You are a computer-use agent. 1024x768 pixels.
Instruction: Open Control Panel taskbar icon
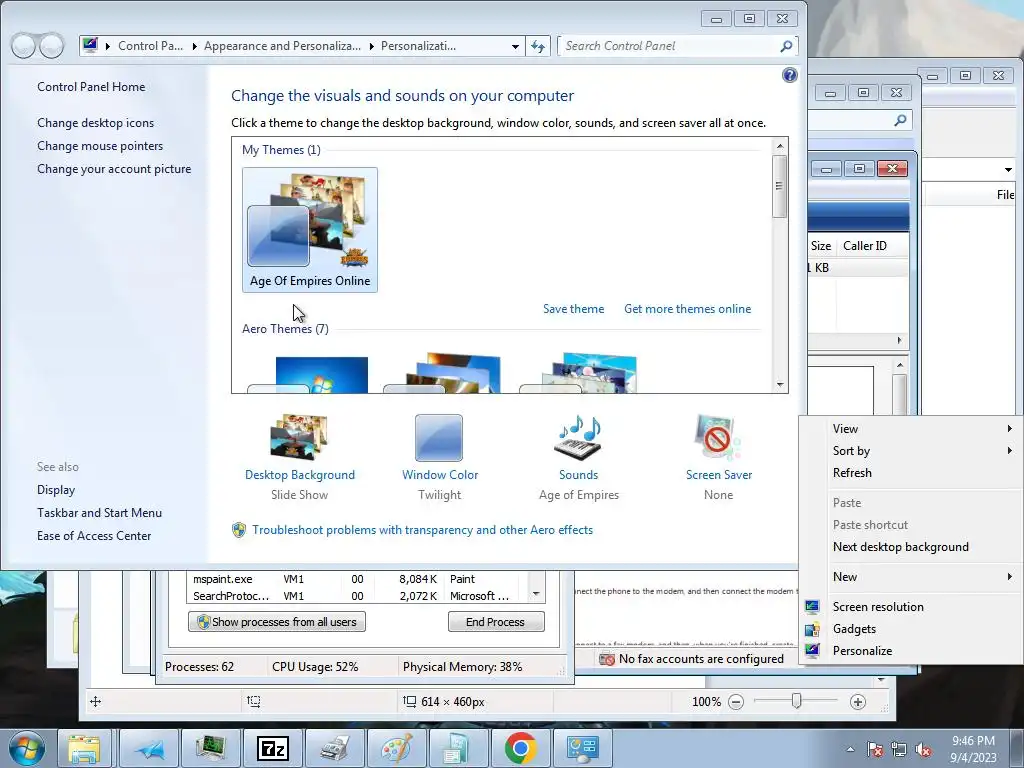tap(583, 748)
